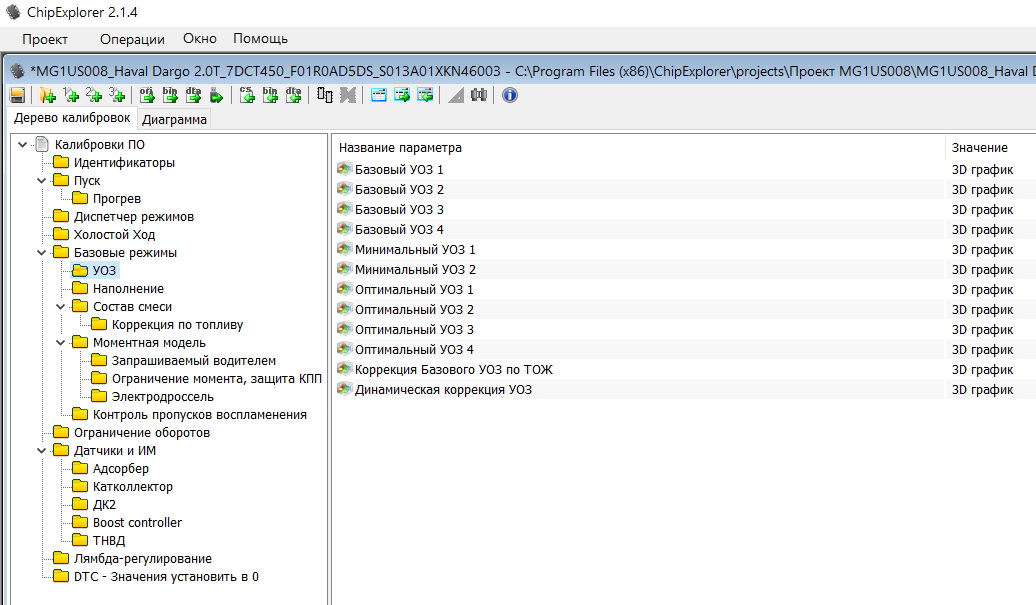Click the compare files toolbar icon
This screenshot has width=1036, height=605.
[x=325, y=95]
